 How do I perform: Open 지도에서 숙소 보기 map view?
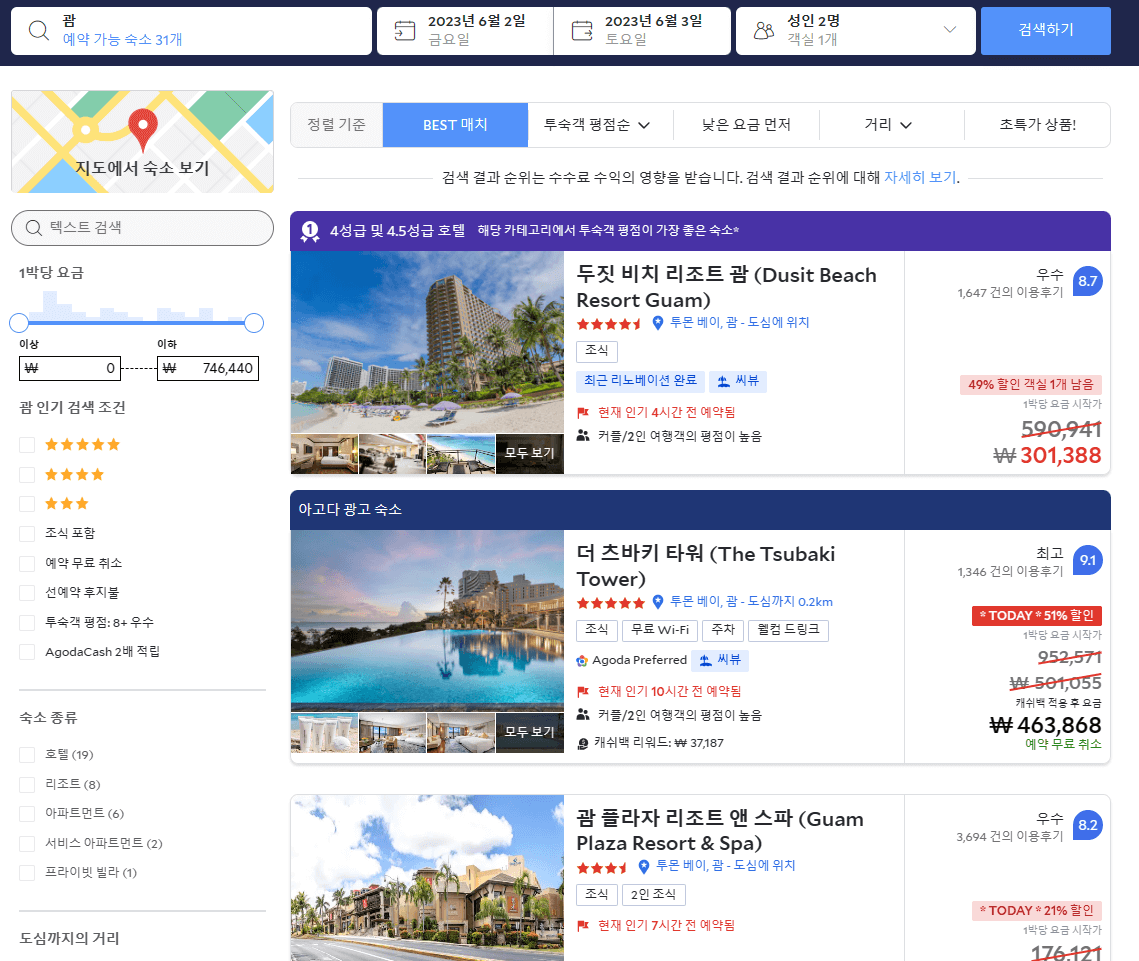[142, 142]
